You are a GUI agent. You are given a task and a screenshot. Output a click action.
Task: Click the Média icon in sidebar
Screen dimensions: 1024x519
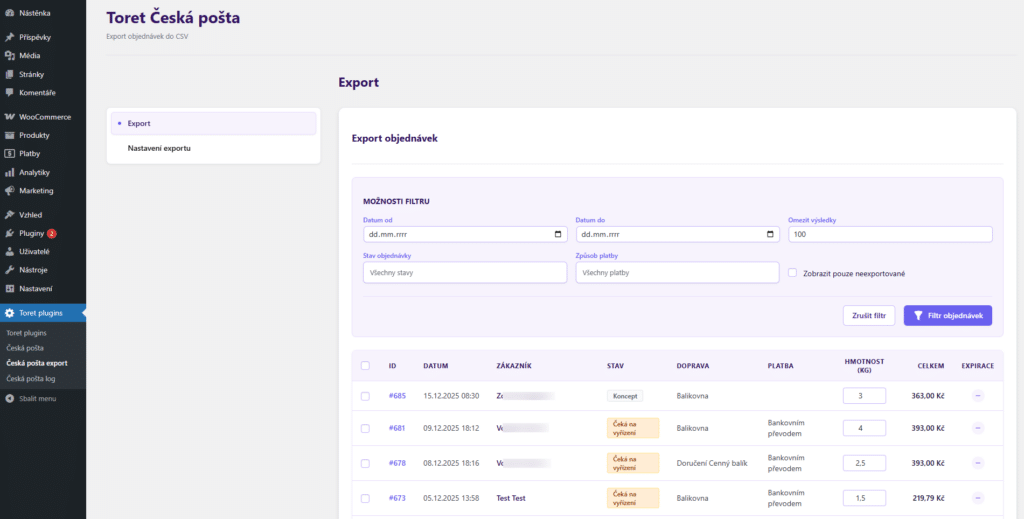10,55
